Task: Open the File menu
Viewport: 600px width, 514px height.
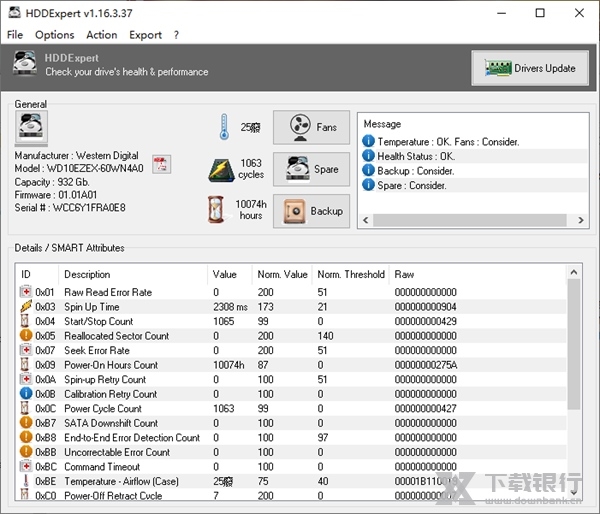Action: pyautogui.click(x=15, y=35)
